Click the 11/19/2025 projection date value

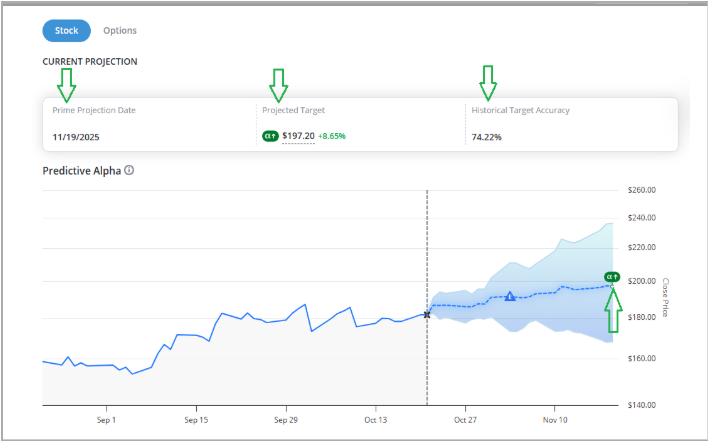[x=76, y=137]
